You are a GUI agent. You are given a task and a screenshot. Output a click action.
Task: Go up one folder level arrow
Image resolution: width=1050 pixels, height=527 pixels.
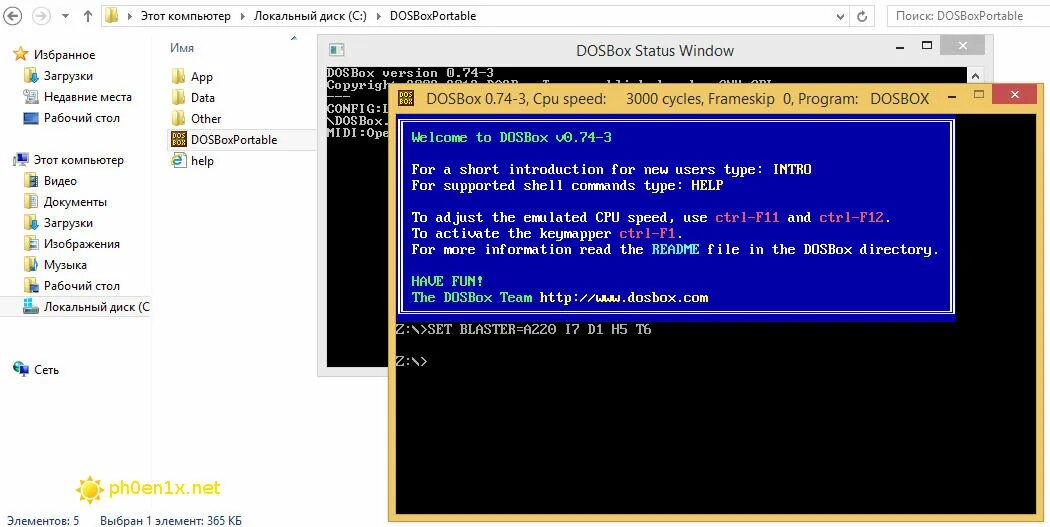tap(88, 16)
